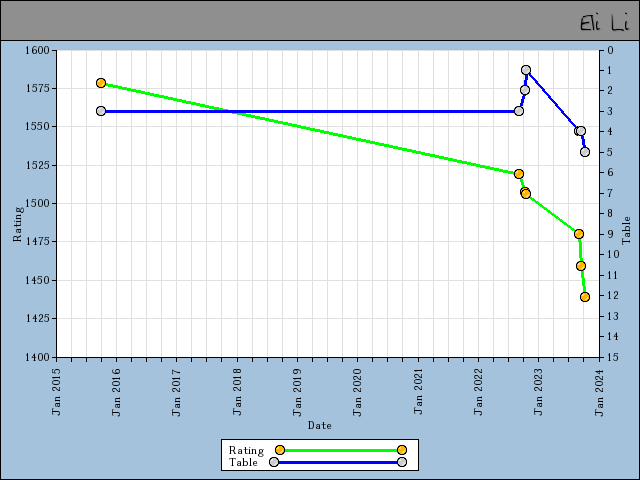Select the orange Rating point at about 1459
Viewport: 640px width, 480px height.
pos(581,266)
